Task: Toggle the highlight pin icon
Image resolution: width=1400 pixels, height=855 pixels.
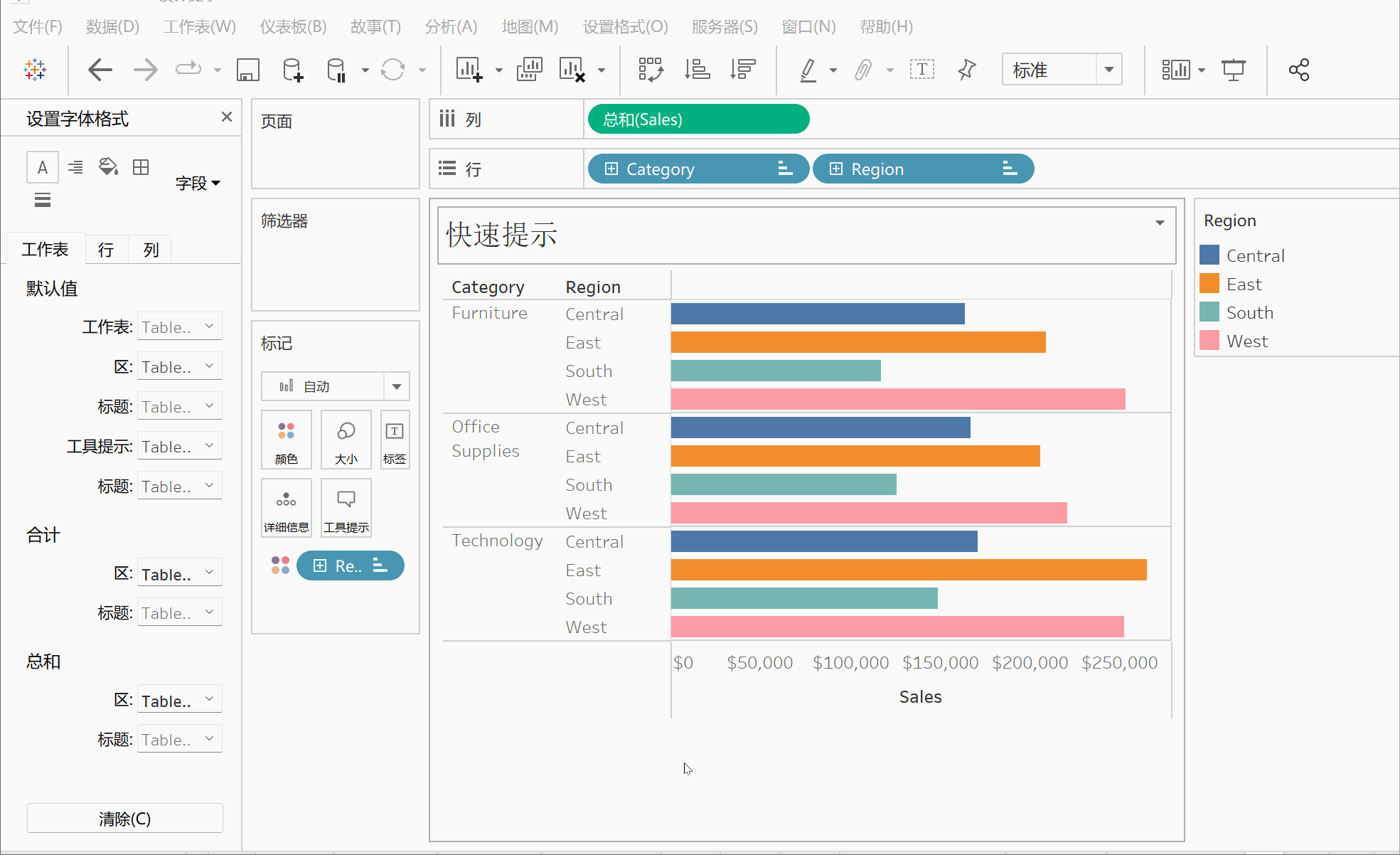Action: 966,69
